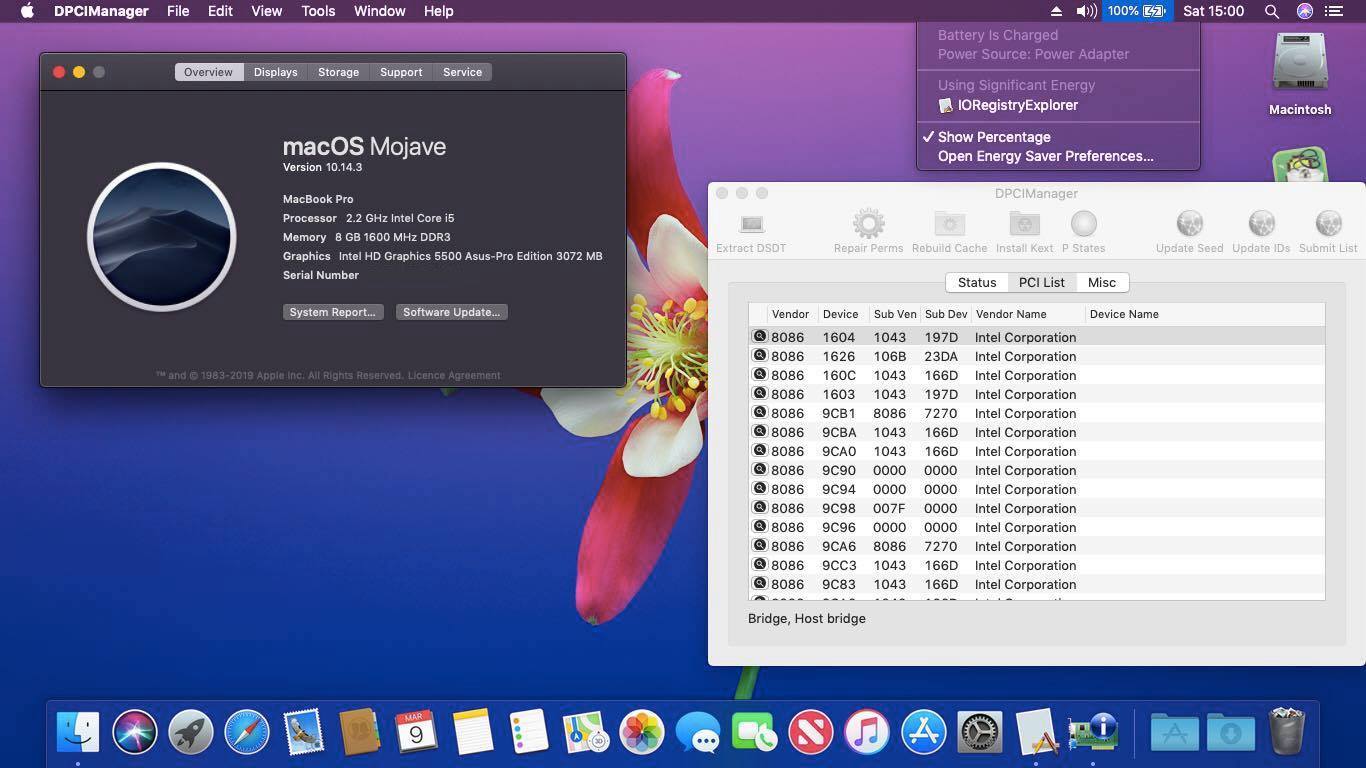Open Finder from the Dock
This screenshot has height=768, width=1366.
[78, 733]
